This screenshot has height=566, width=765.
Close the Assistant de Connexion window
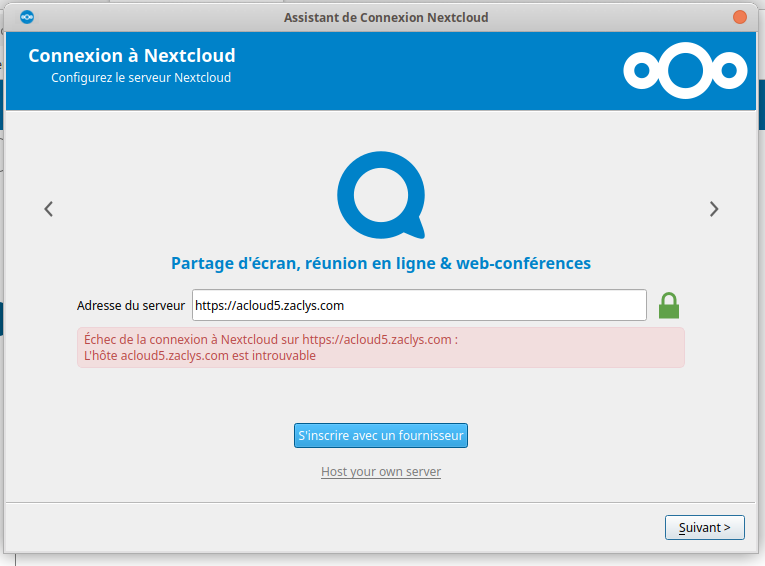pyautogui.click(x=739, y=17)
